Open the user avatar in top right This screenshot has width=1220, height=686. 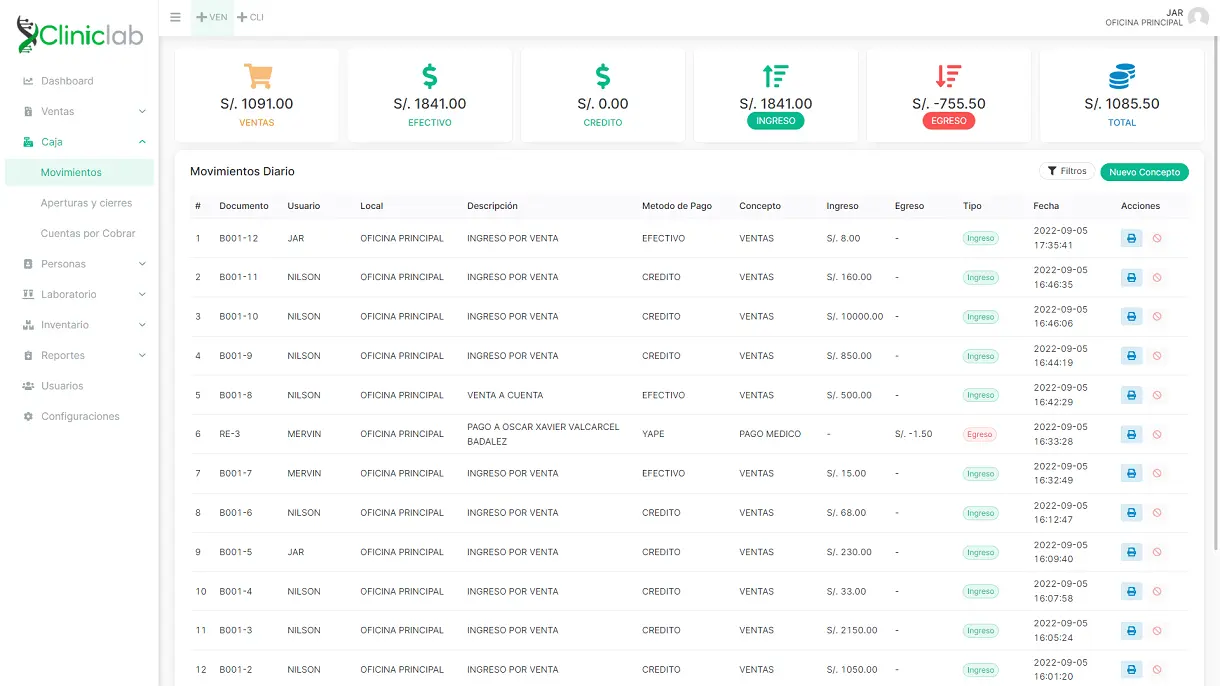click(1197, 17)
